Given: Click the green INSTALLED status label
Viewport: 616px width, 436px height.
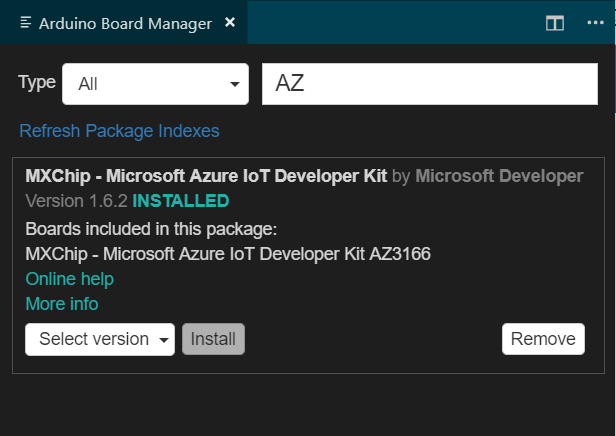Looking at the screenshot, I should [180, 201].
